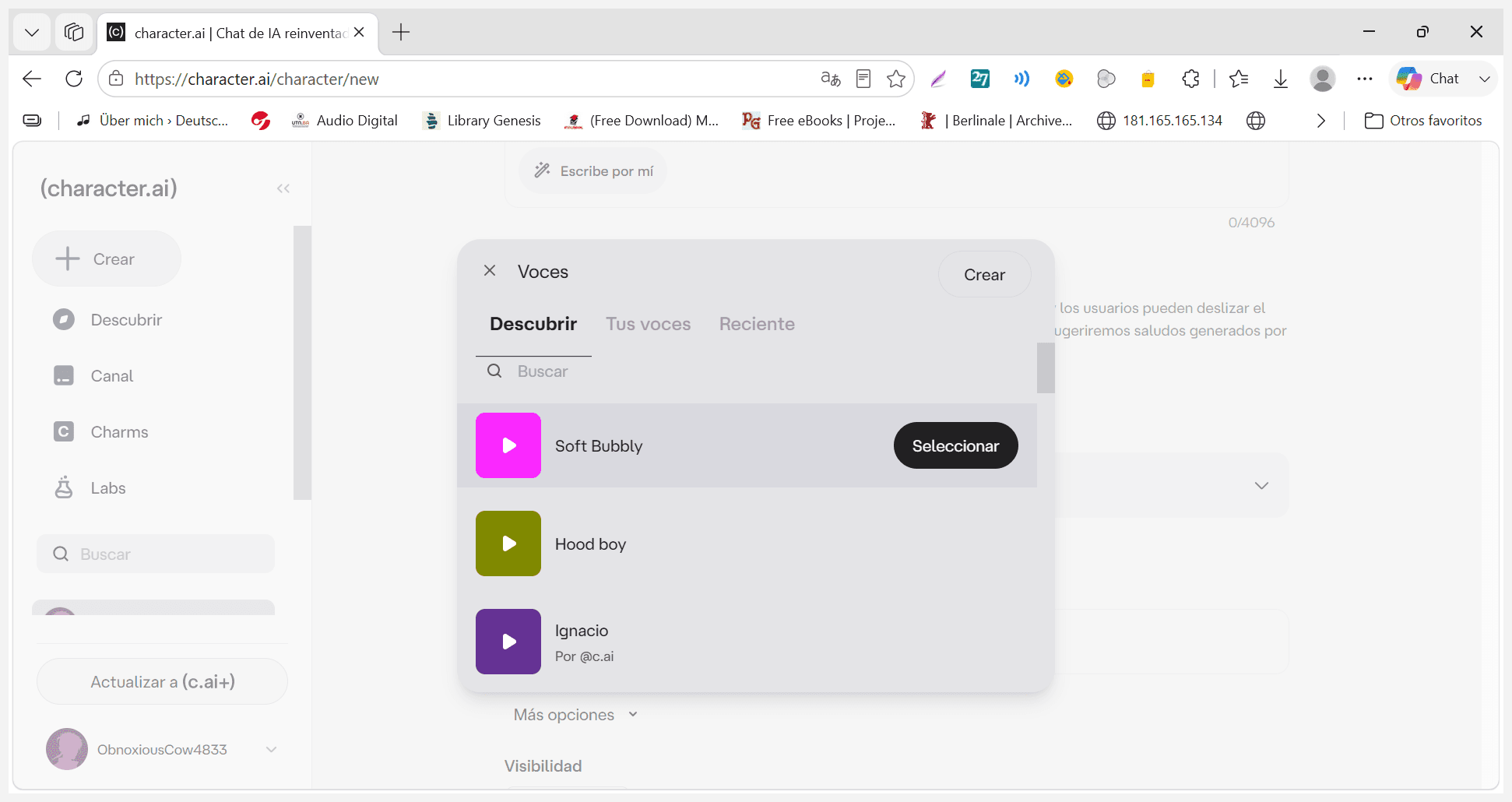Play the Hood boy voice sample
This screenshot has height=802, width=1512.
click(508, 543)
